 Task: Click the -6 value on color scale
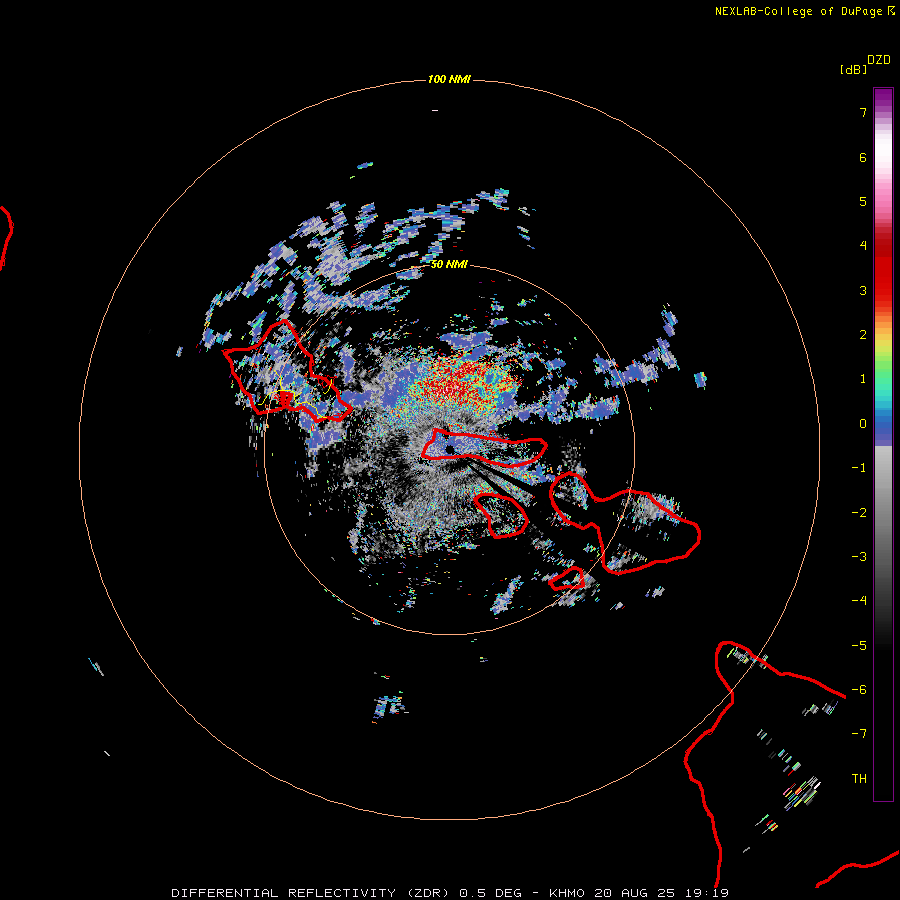click(x=859, y=690)
